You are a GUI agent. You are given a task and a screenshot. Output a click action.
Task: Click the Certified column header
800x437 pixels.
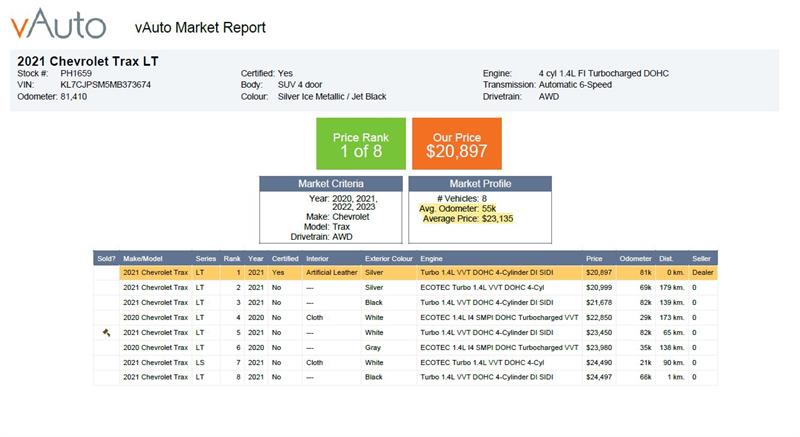(x=285, y=259)
